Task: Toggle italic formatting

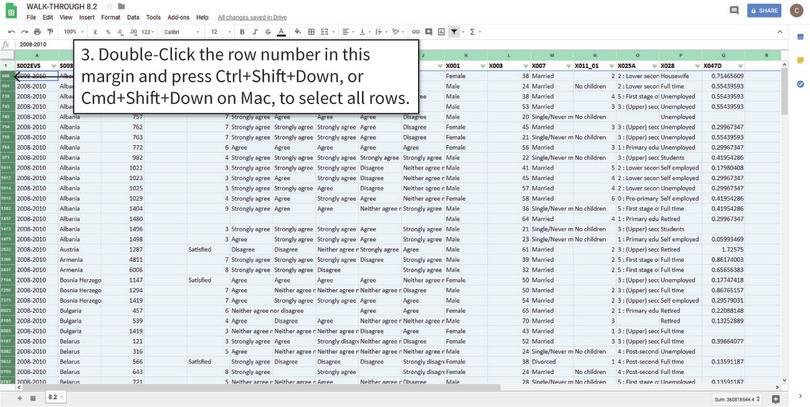Action: coord(255,32)
